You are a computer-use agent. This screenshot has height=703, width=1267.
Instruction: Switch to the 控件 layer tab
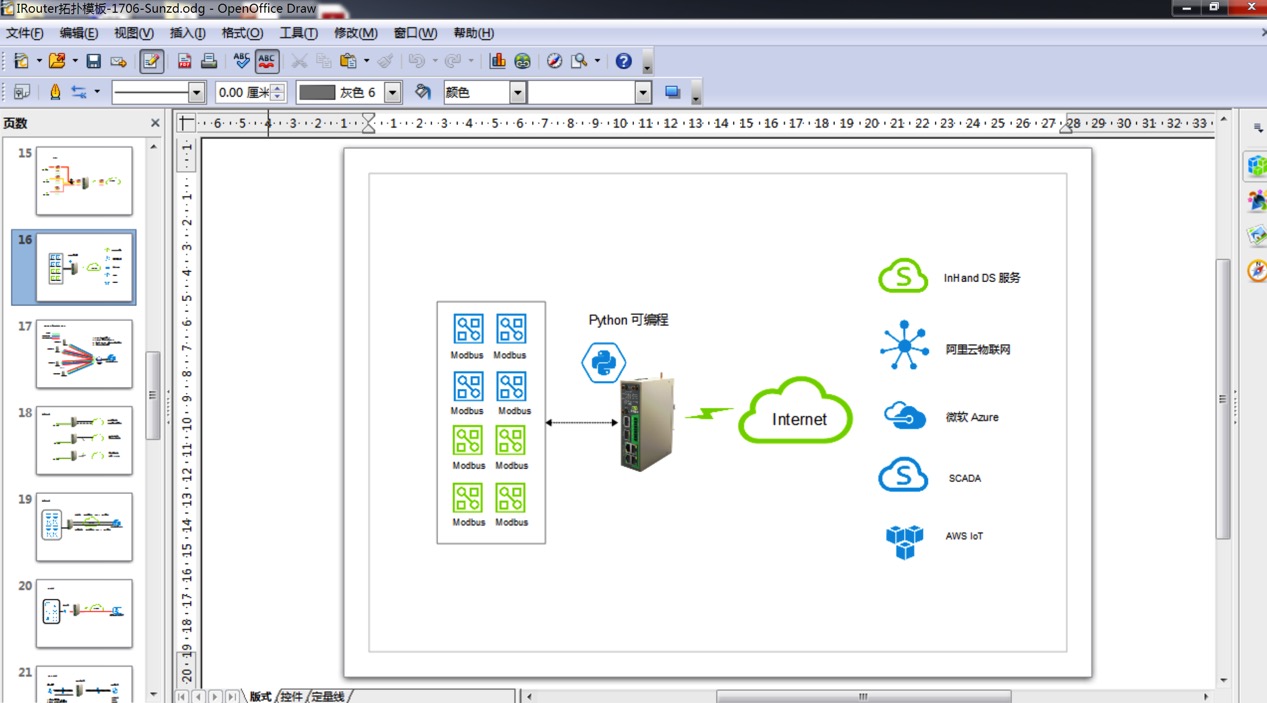pyautogui.click(x=292, y=697)
